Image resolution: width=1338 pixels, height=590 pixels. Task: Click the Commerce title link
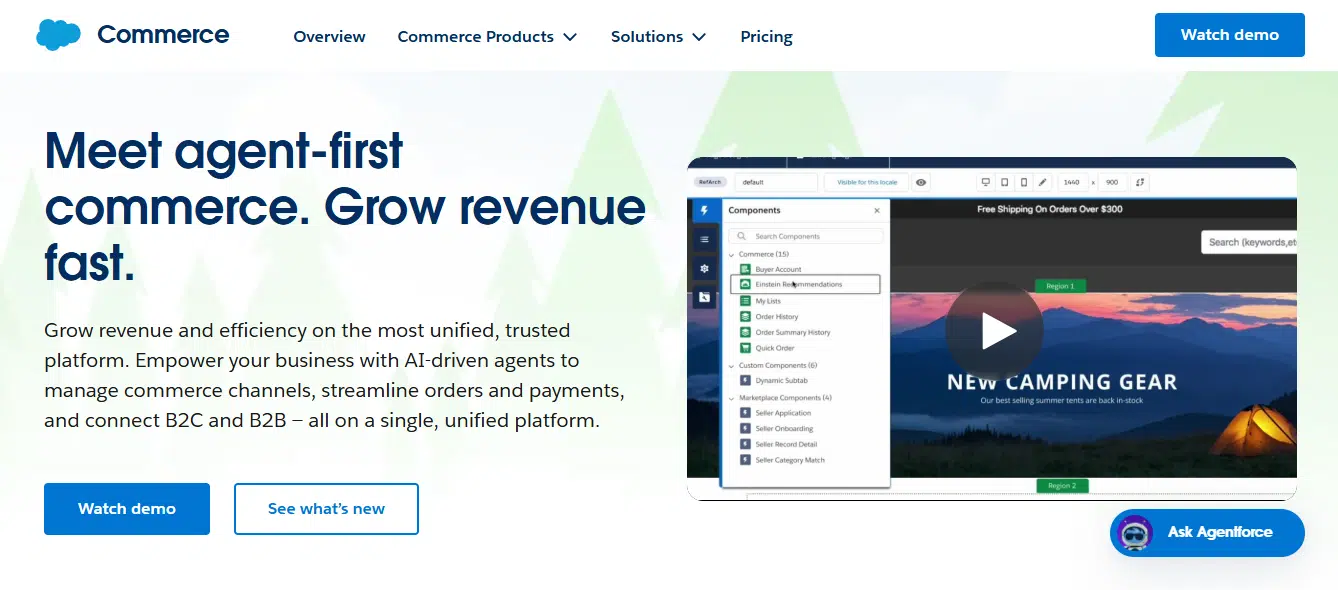coord(163,35)
